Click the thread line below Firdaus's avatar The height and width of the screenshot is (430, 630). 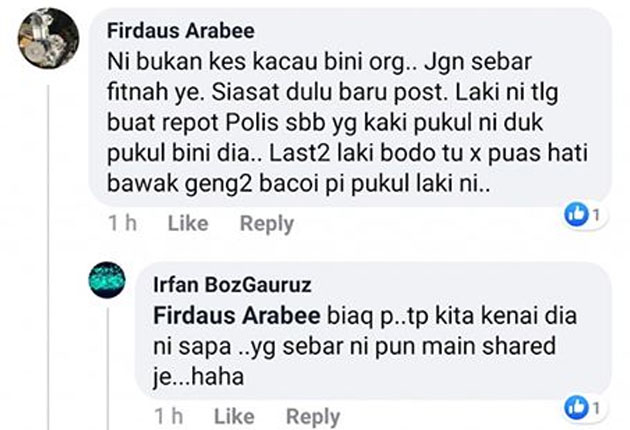(x=49, y=257)
